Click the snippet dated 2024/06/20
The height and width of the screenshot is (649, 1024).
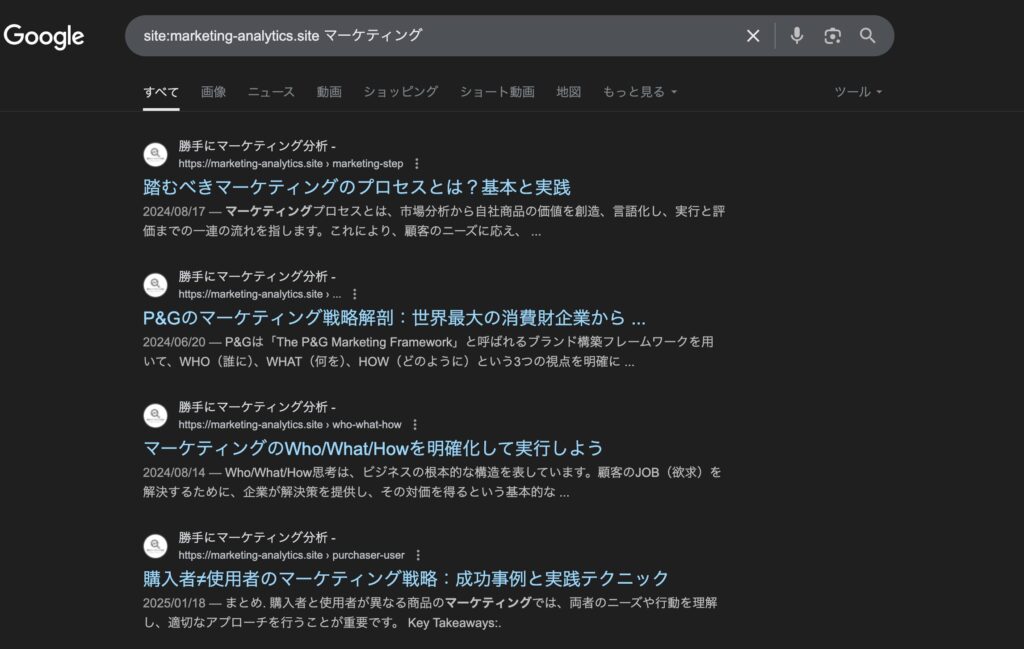tap(428, 352)
